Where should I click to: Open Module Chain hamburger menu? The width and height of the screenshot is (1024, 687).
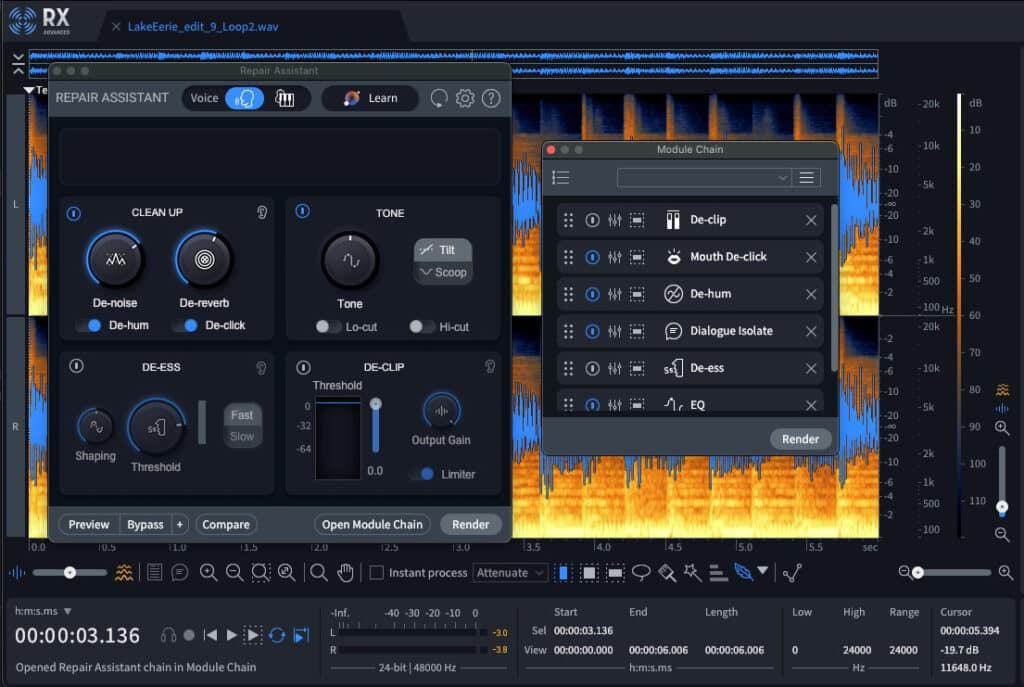(807, 177)
